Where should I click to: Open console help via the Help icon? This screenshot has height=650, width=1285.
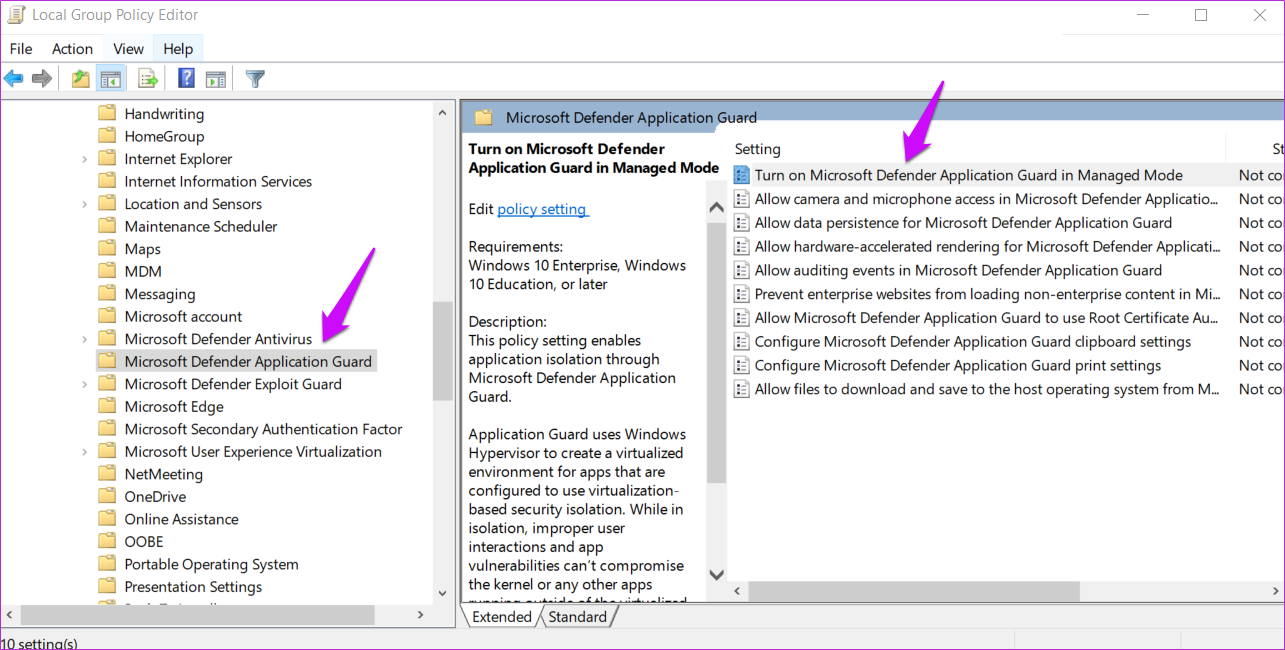[186, 78]
